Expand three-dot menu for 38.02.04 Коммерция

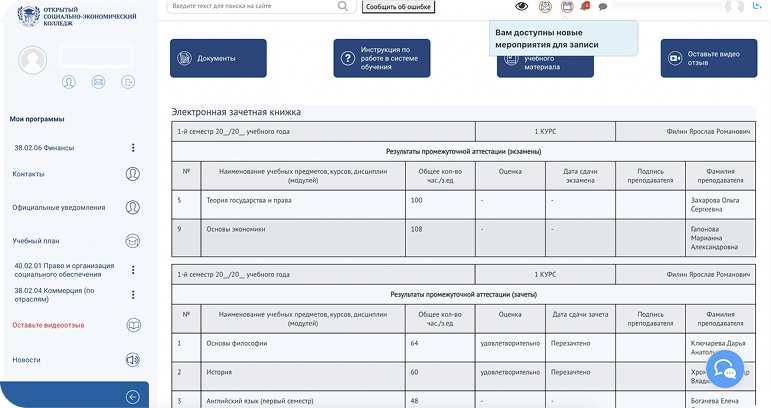133,294
